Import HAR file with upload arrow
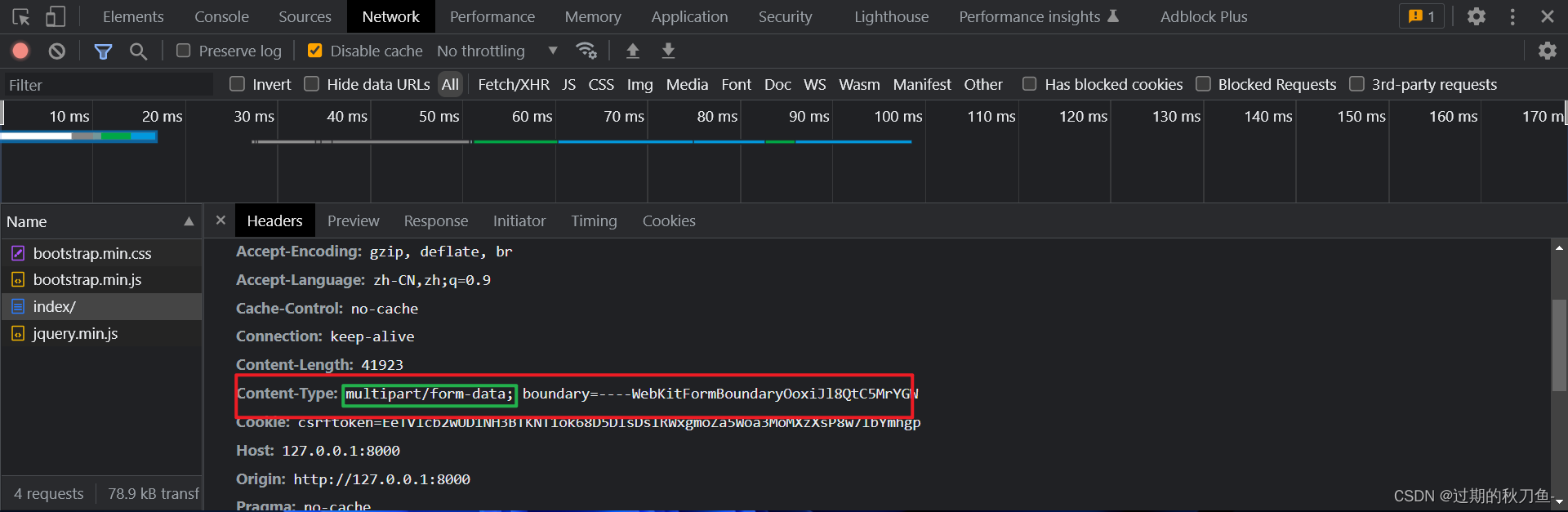Viewport: 1568px width, 512px height. pos(632,51)
